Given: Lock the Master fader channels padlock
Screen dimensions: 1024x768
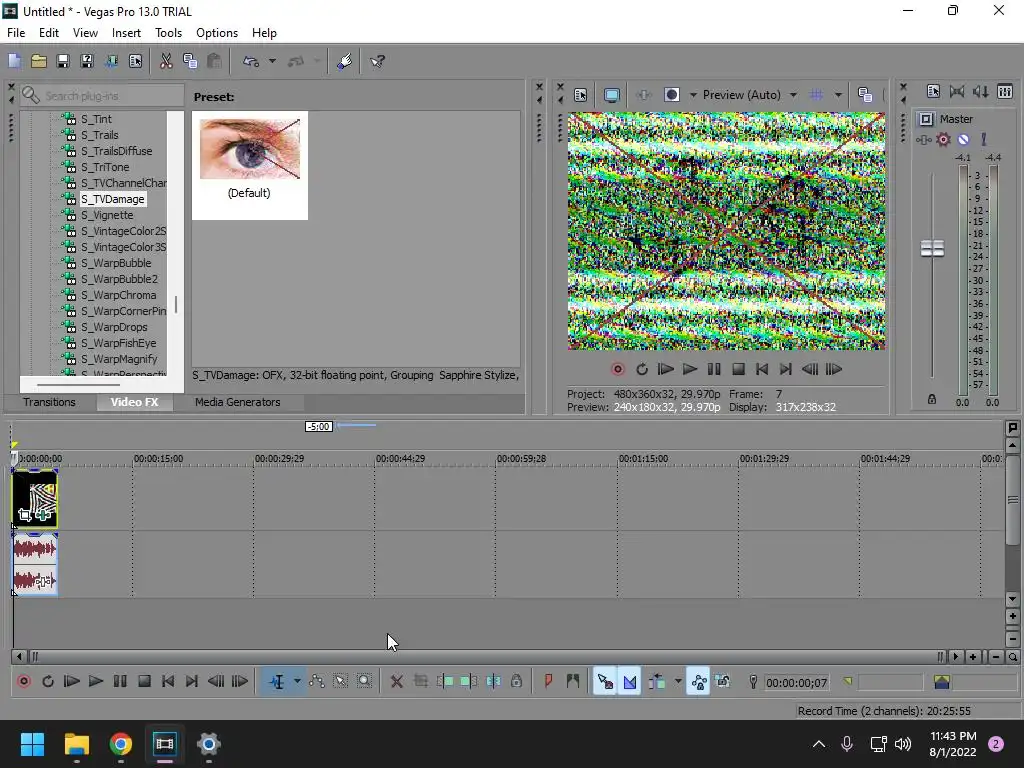Looking at the screenshot, I should pos(932,399).
